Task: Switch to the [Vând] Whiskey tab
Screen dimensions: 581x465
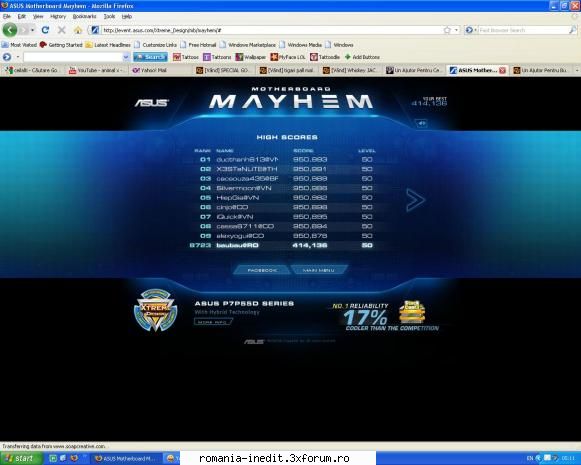Action: pos(351,70)
